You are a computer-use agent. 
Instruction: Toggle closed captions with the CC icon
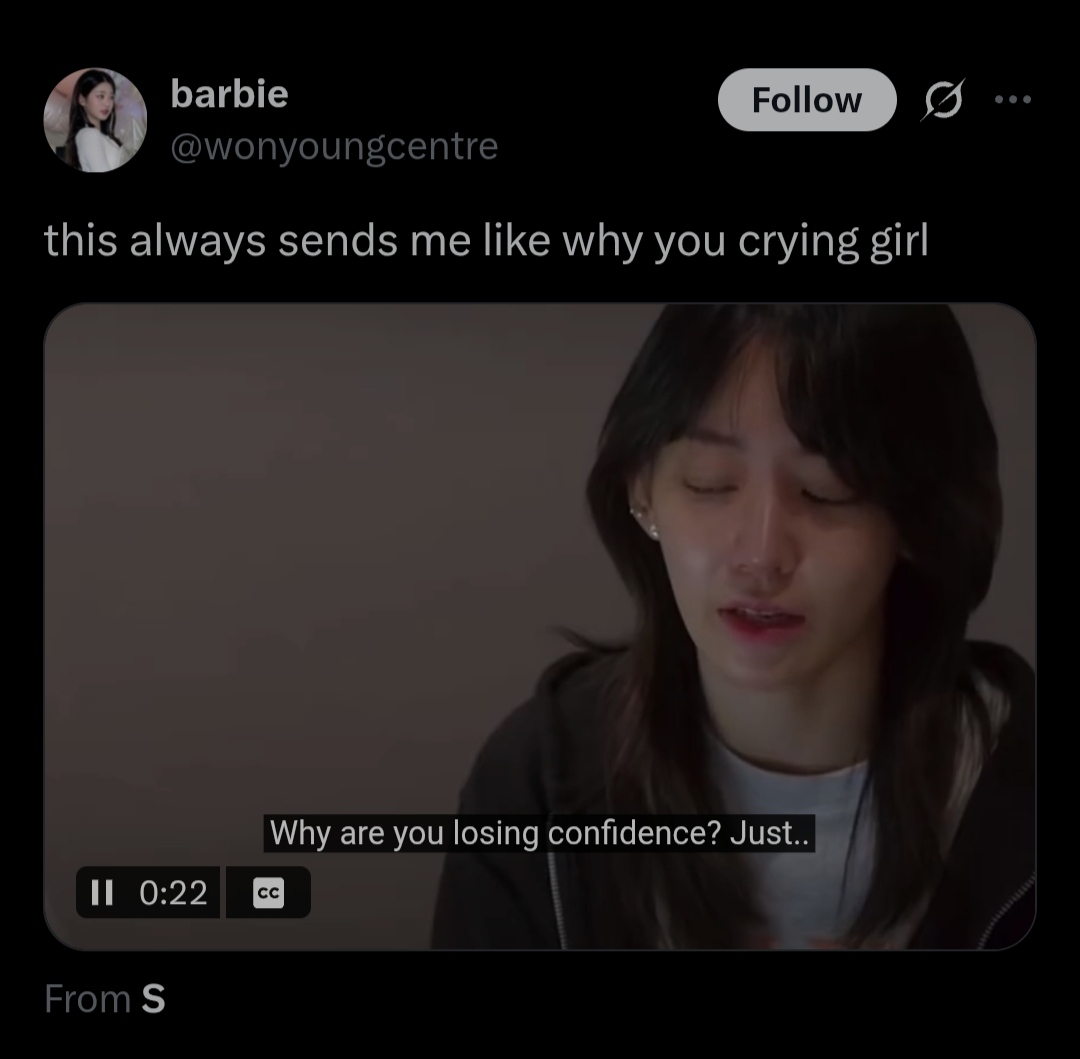268,892
